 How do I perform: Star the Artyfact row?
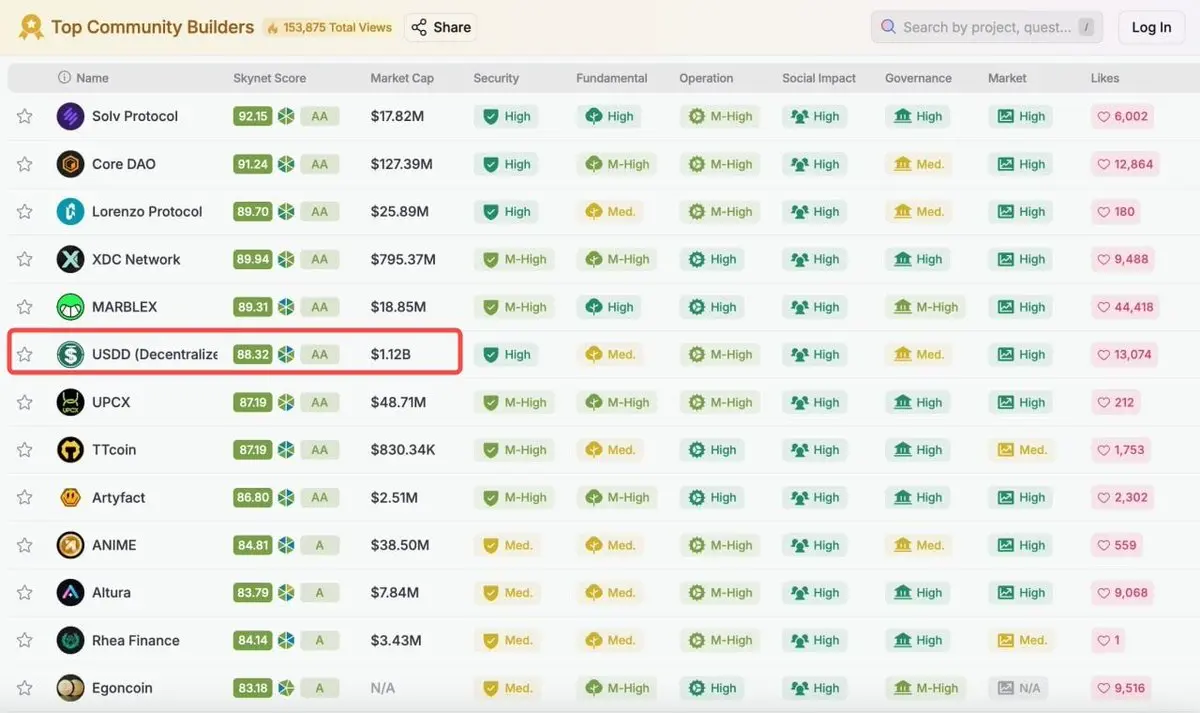click(x=25, y=497)
